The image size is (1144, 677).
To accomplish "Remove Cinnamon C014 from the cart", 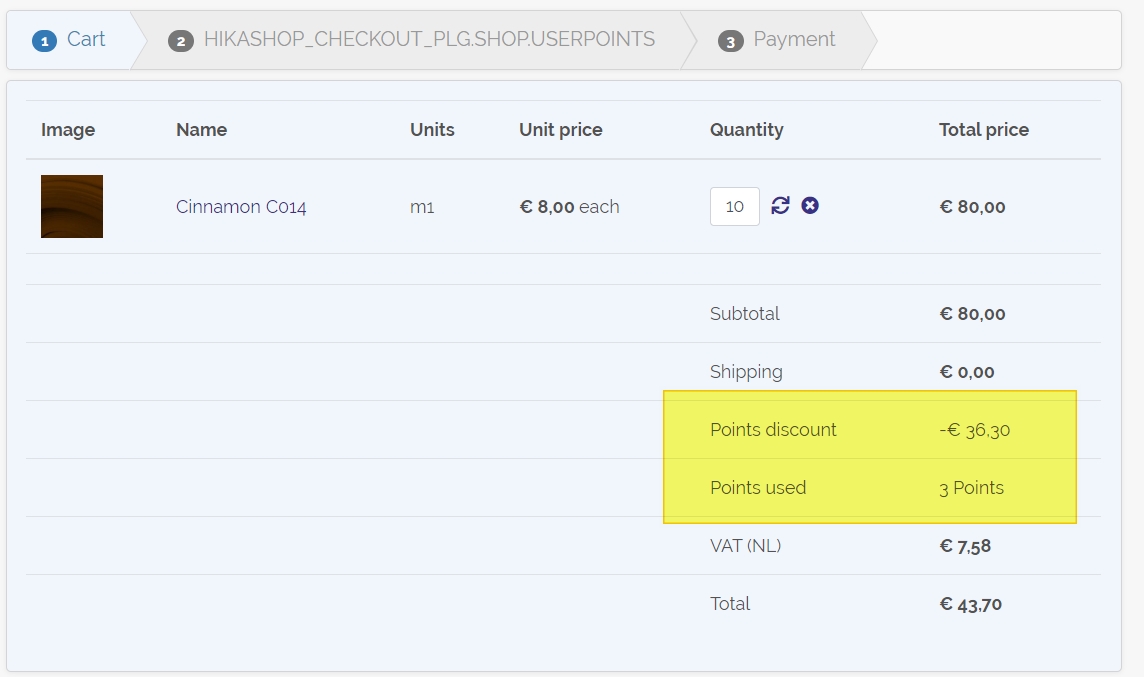I will (810, 205).
